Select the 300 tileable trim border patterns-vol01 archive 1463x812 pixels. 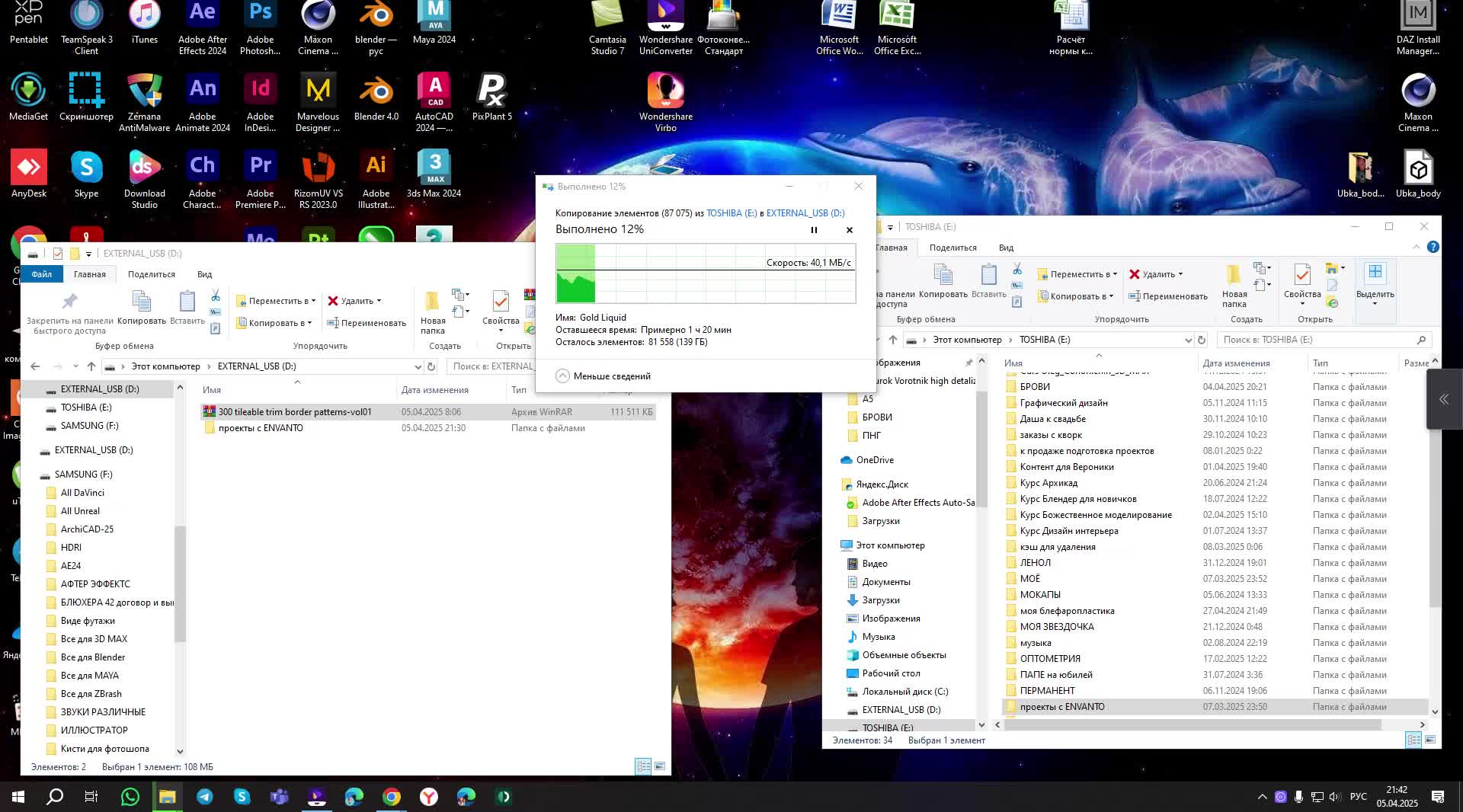(x=427, y=412)
